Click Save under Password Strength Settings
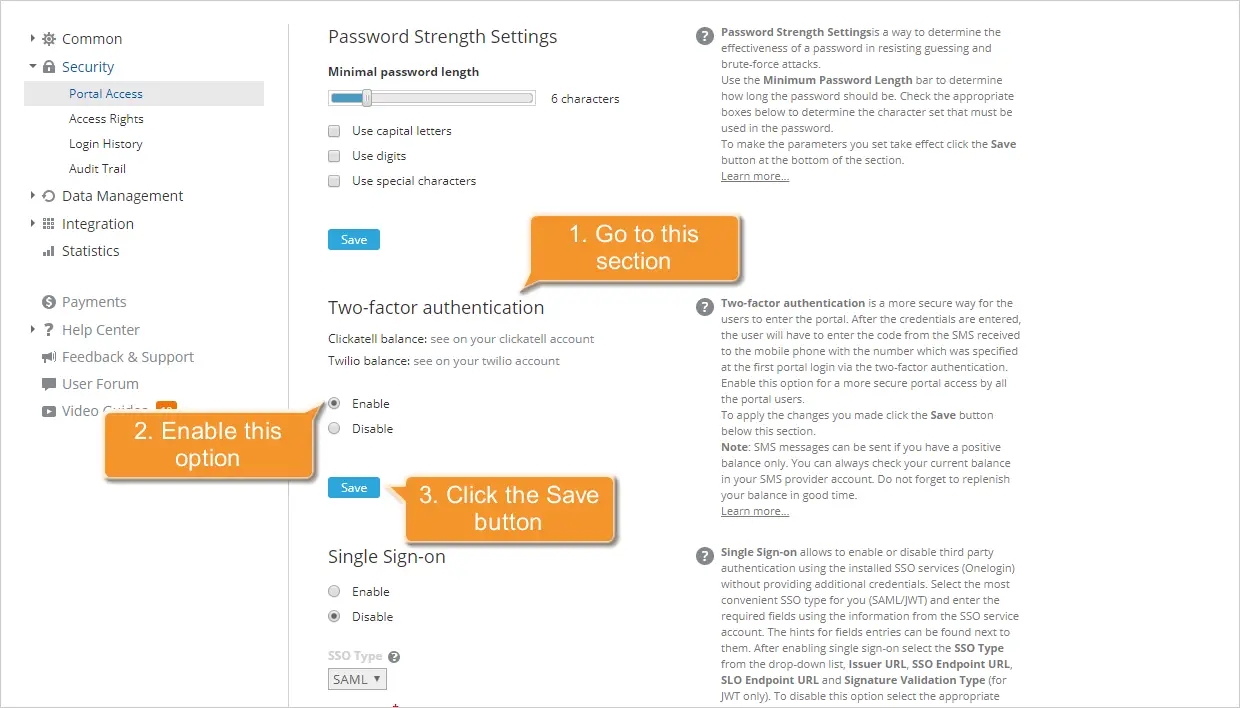1240x708 pixels. tap(353, 239)
